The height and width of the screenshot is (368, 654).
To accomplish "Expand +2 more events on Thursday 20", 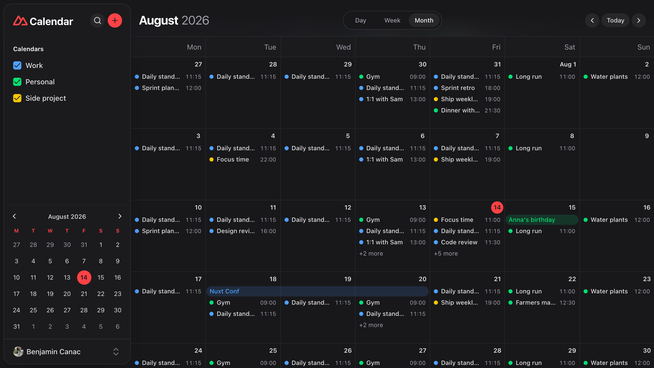I will point(371,325).
